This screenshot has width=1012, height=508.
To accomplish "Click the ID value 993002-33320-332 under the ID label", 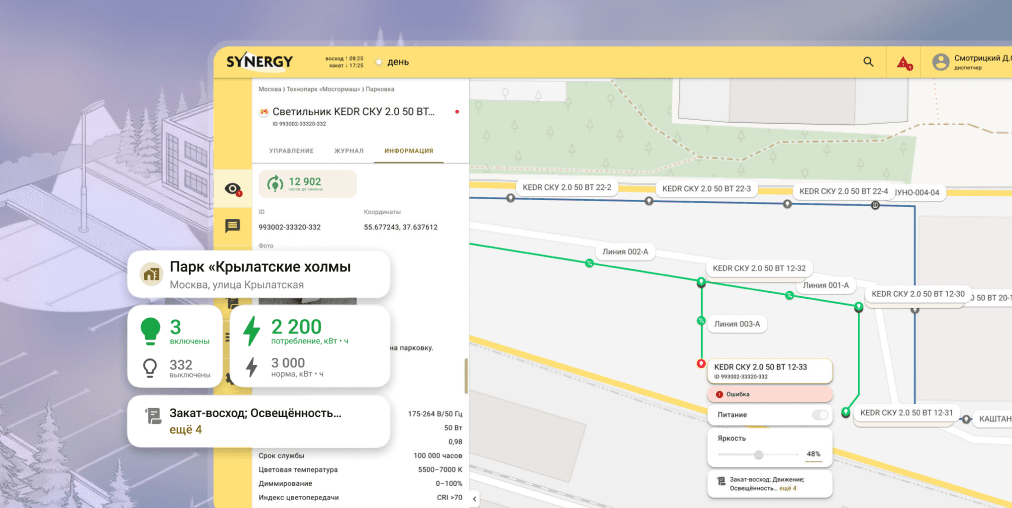I will tap(289, 227).
